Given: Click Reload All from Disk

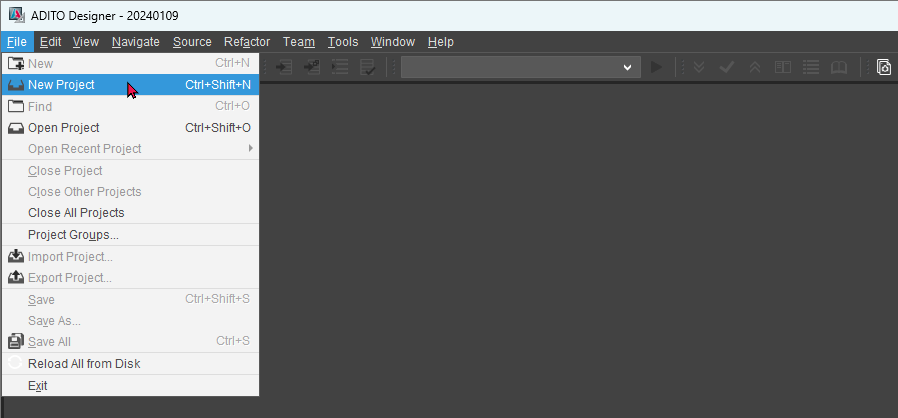Looking at the screenshot, I should pyautogui.click(x=84, y=364).
